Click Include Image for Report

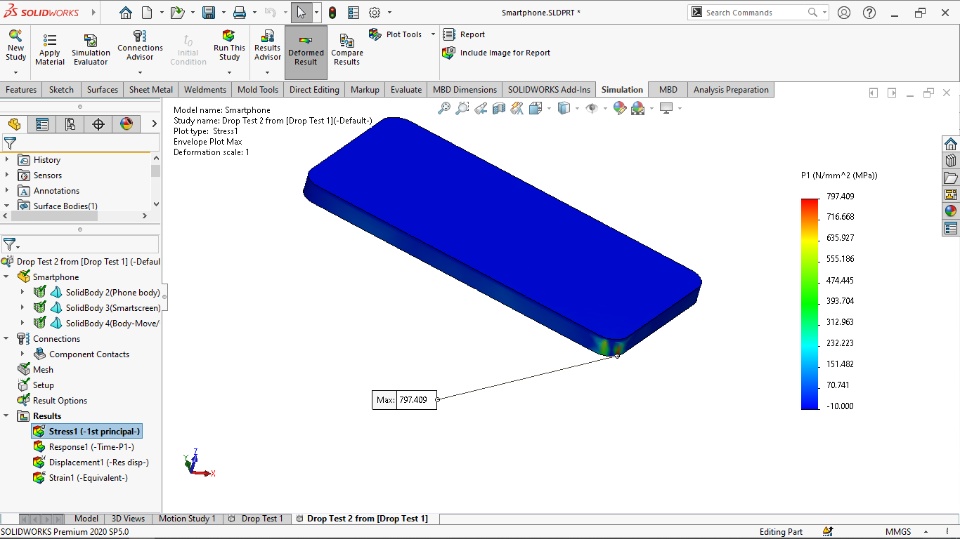496,53
